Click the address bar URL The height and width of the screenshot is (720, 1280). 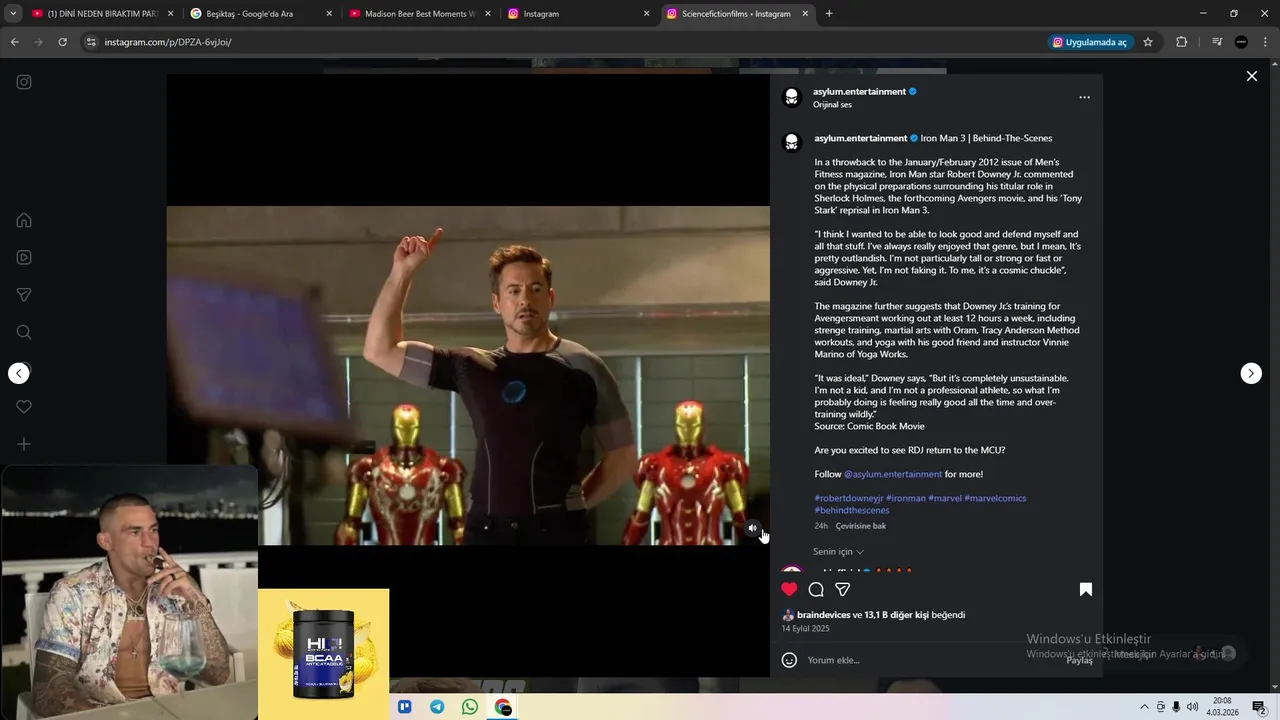tap(168, 42)
